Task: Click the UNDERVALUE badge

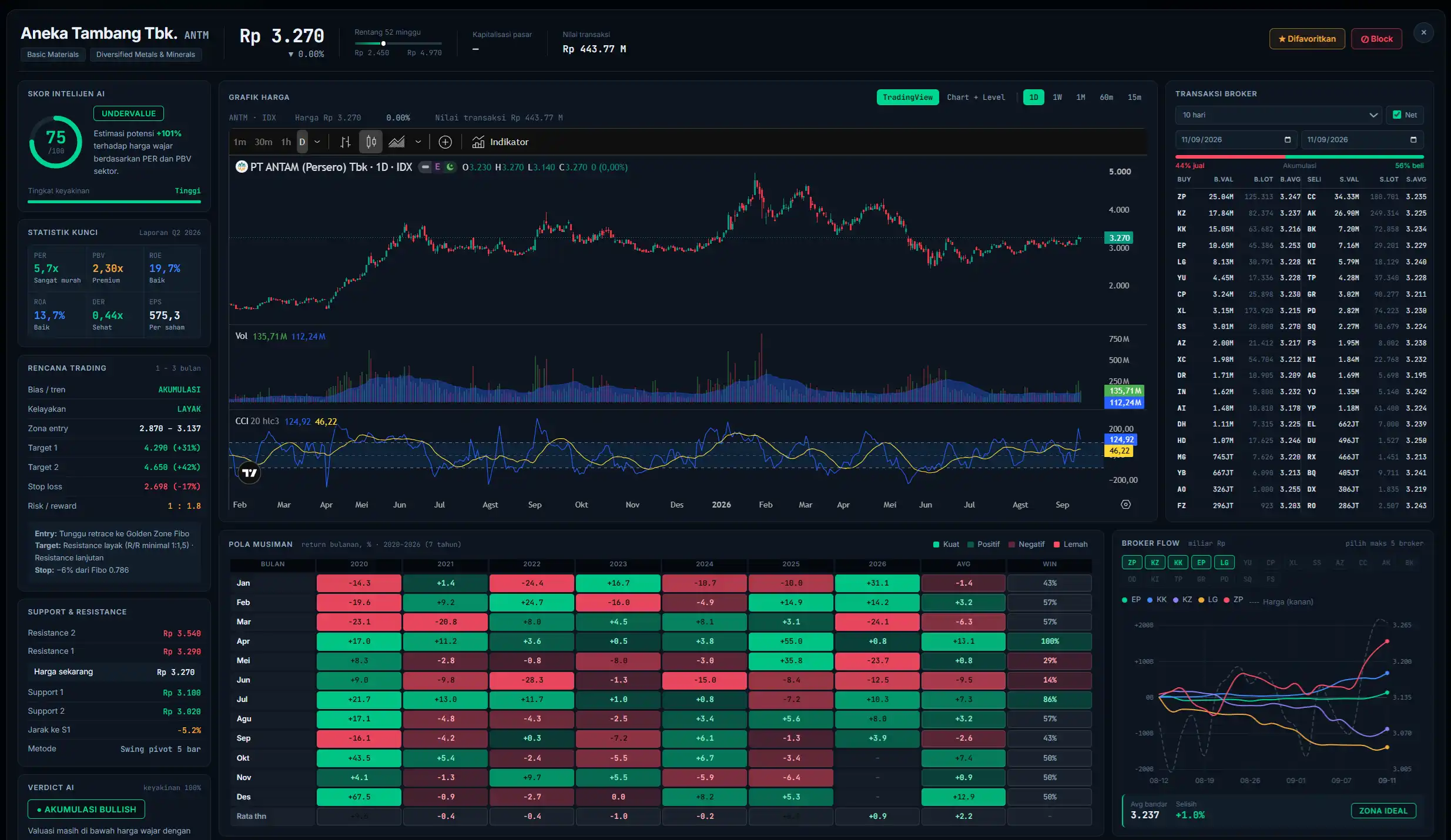Action: click(129, 113)
